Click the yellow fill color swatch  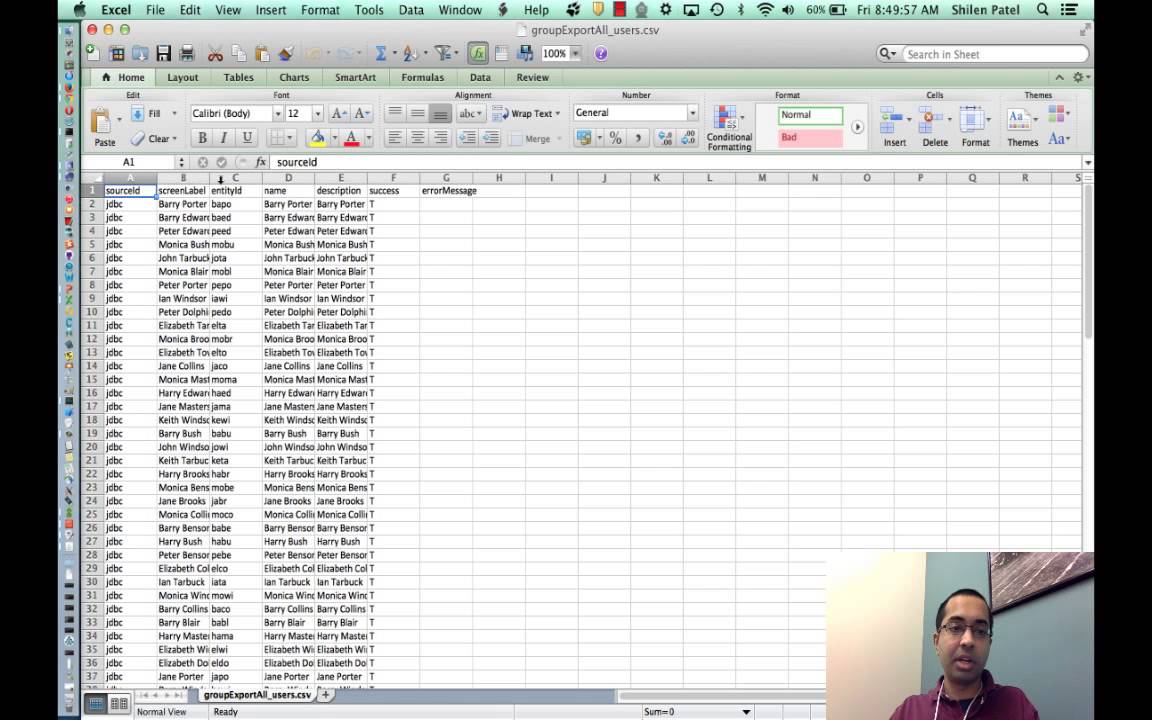pos(317,137)
